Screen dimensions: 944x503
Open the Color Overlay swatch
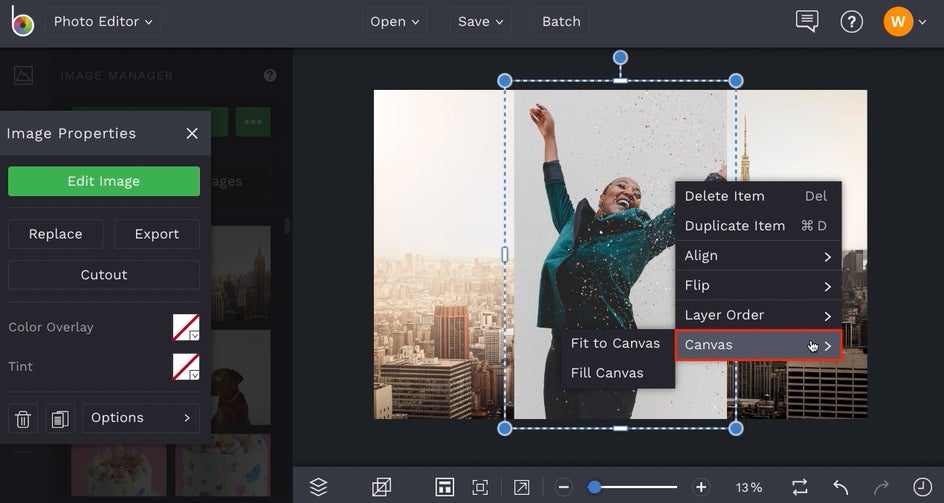point(186,327)
